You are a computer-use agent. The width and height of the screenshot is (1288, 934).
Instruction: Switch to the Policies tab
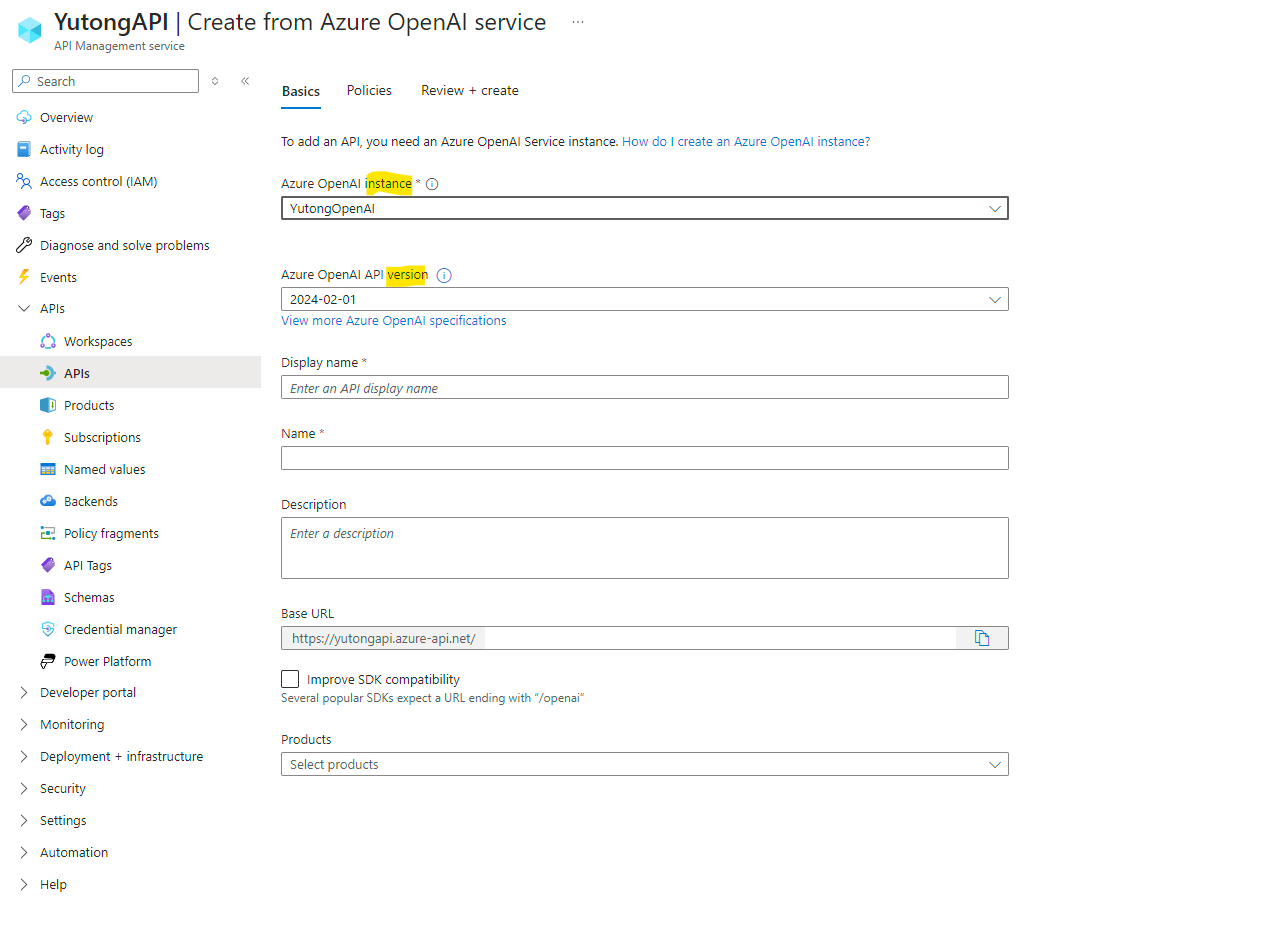[x=369, y=90]
